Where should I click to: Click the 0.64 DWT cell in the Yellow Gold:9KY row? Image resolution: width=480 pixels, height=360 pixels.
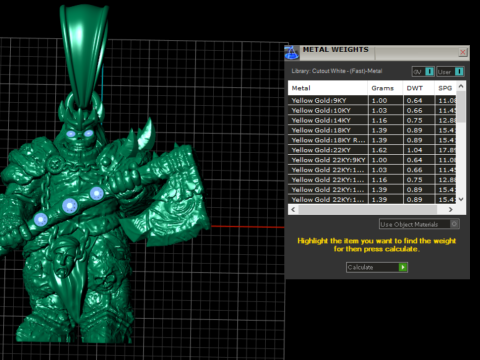click(419, 100)
